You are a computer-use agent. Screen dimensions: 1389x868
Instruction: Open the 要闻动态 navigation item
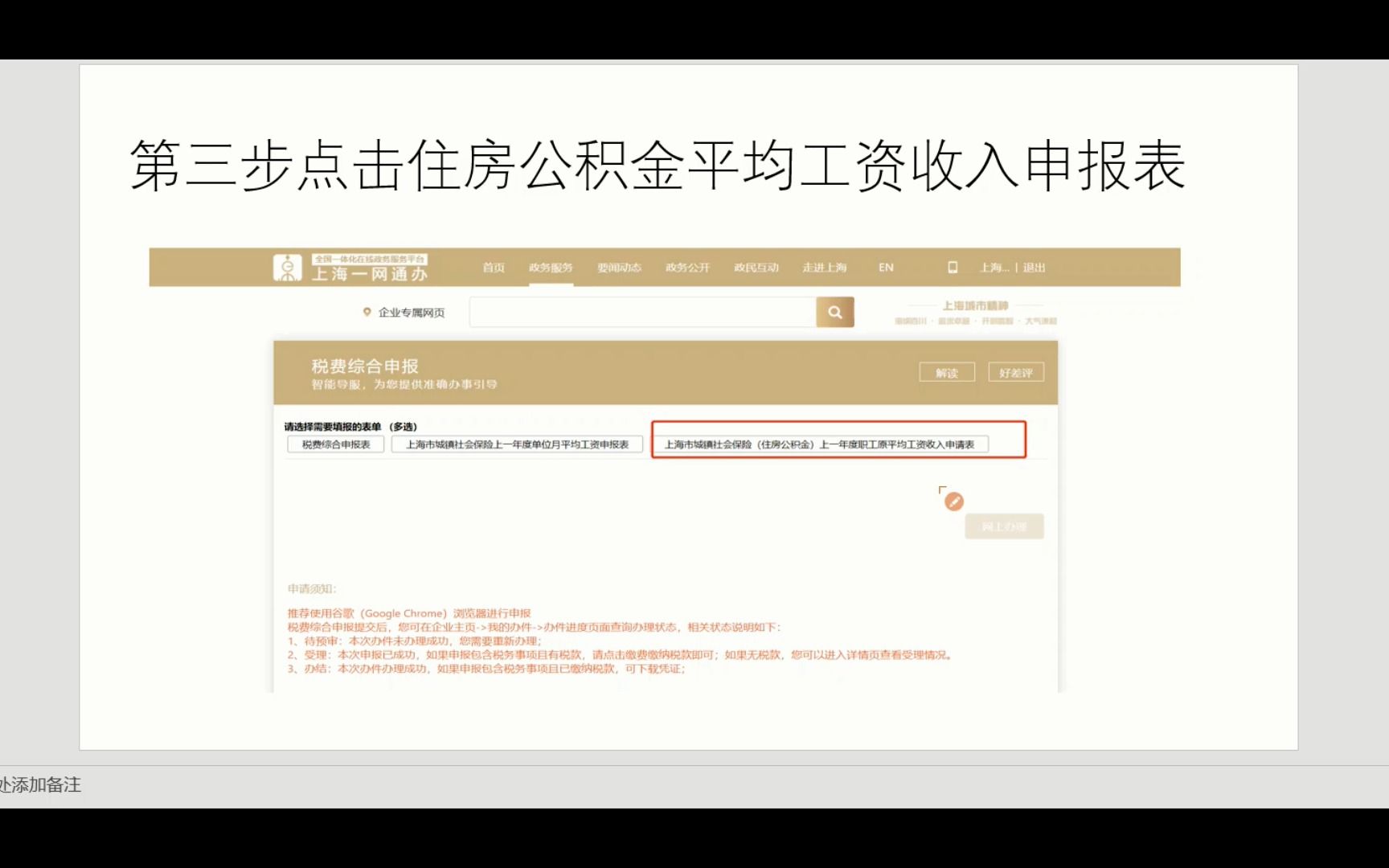(619, 268)
